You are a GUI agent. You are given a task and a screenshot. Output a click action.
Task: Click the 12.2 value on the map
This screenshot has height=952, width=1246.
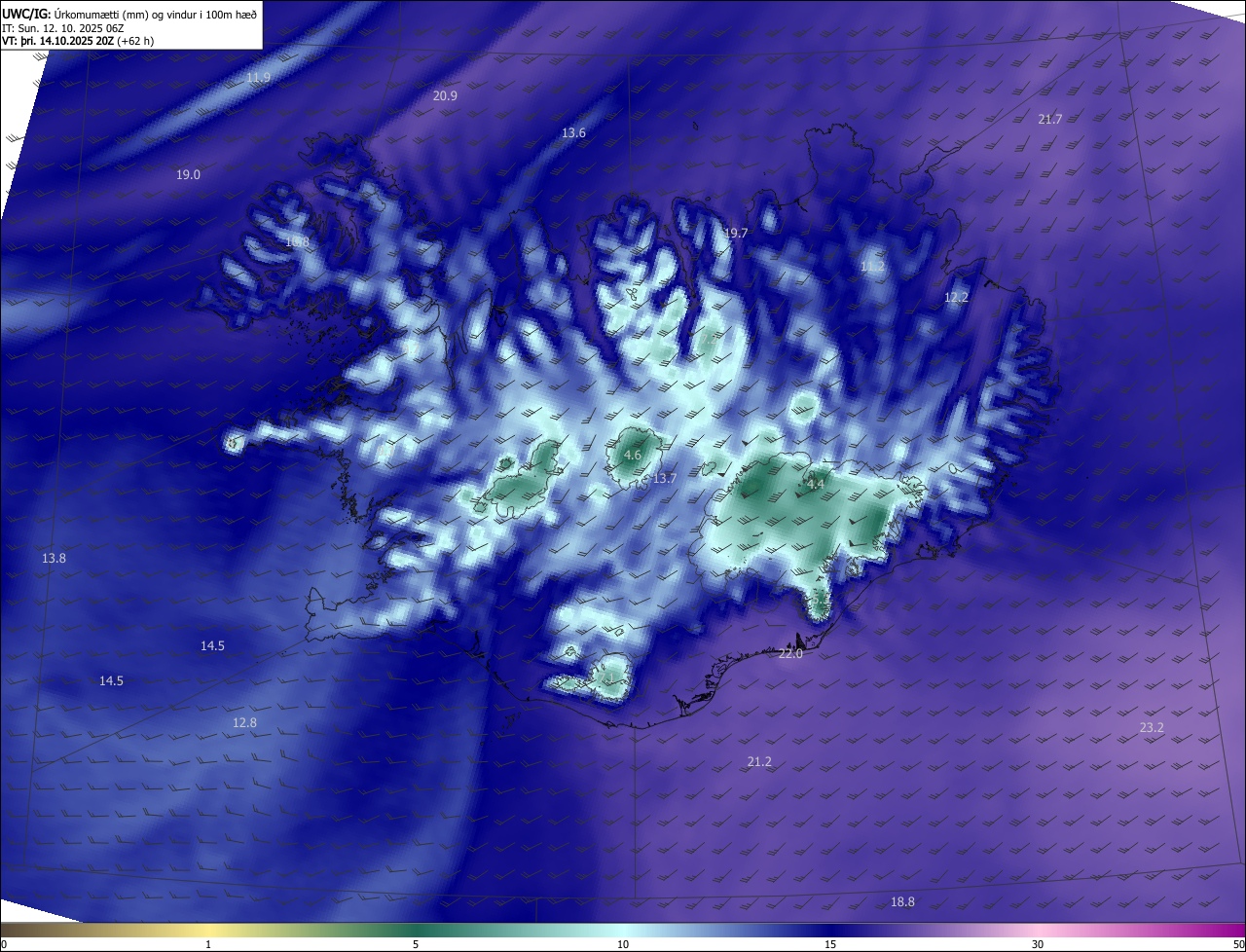(x=957, y=297)
